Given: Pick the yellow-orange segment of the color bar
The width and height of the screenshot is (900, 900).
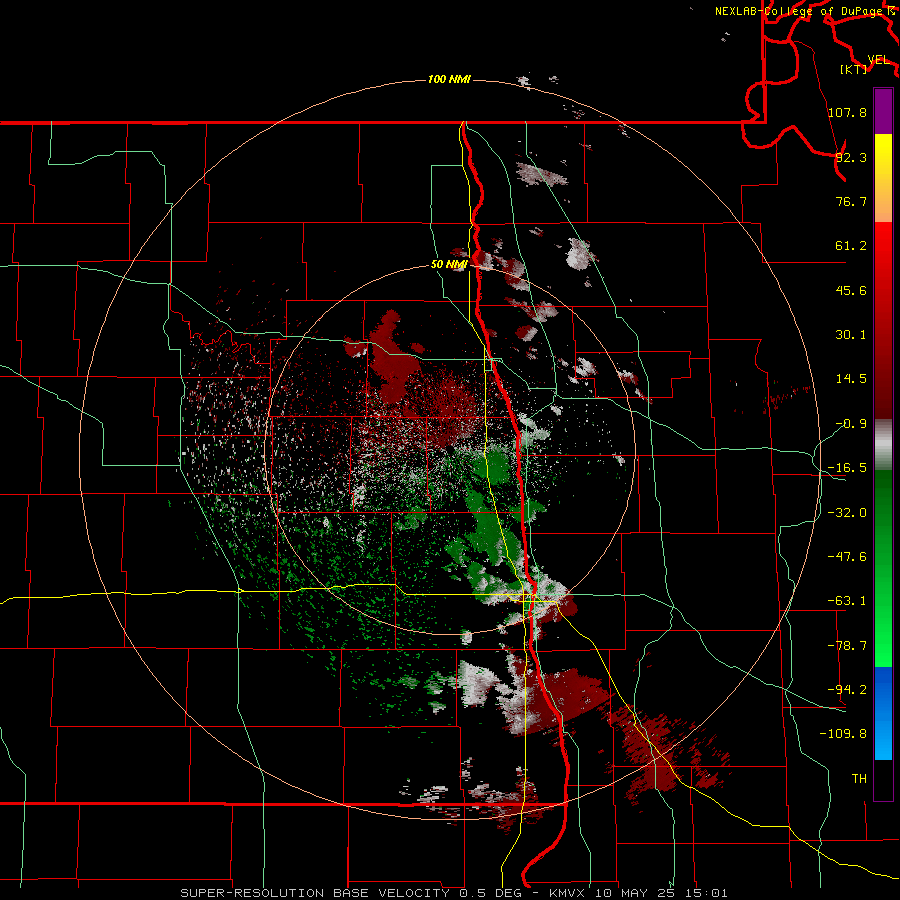Looking at the screenshot, I should click(883, 178).
